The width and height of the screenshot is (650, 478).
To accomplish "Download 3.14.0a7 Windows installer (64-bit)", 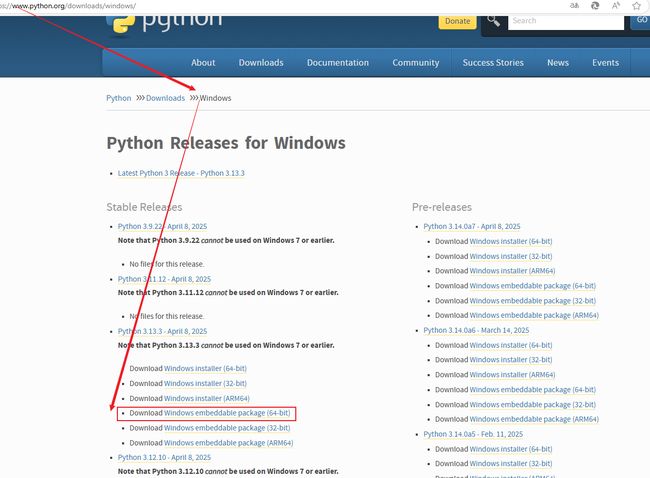I will (x=511, y=241).
